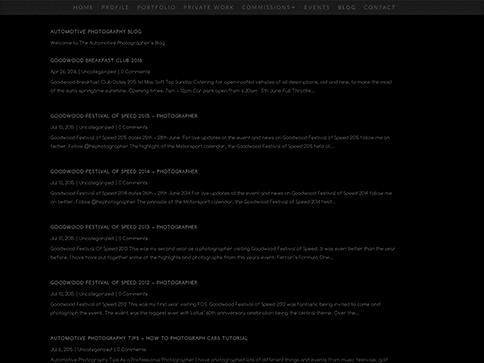Screen dimensions: 484x363
Task: Go to the Profile page
Action: (x=115, y=7)
